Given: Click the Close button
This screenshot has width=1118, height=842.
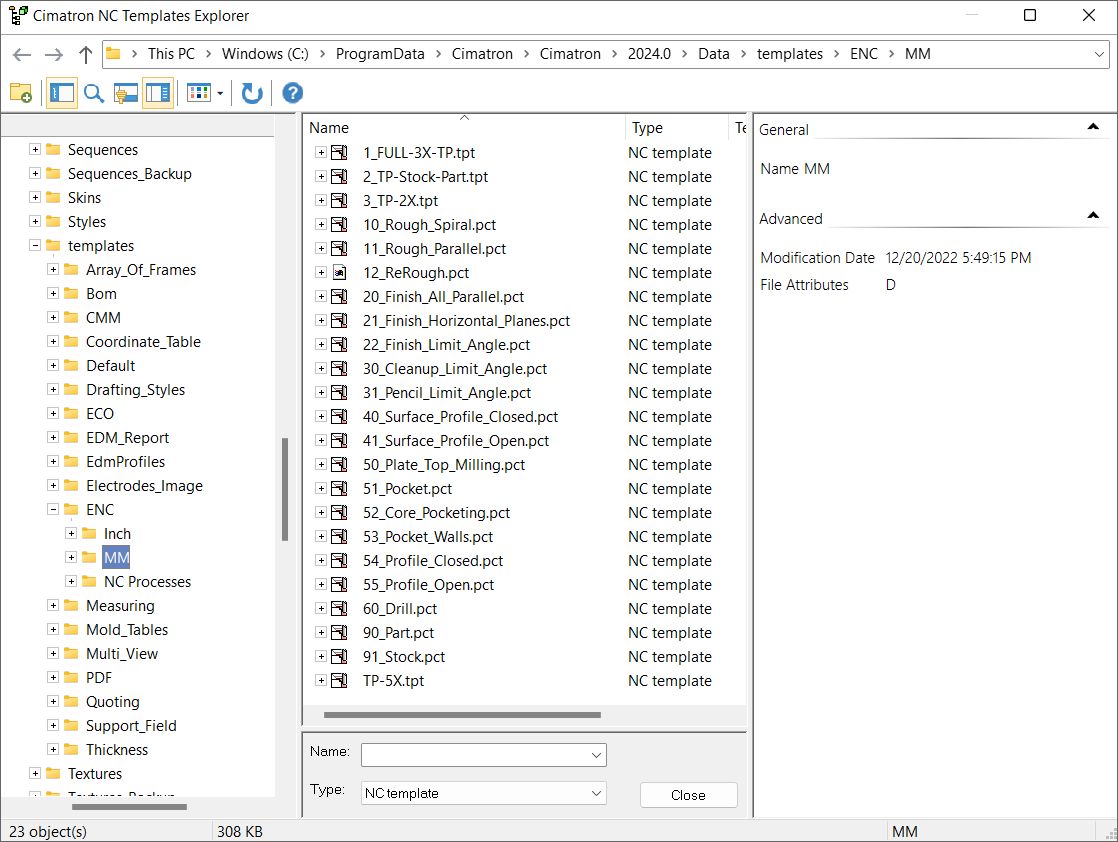Looking at the screenshot, I should coord(688,795).
